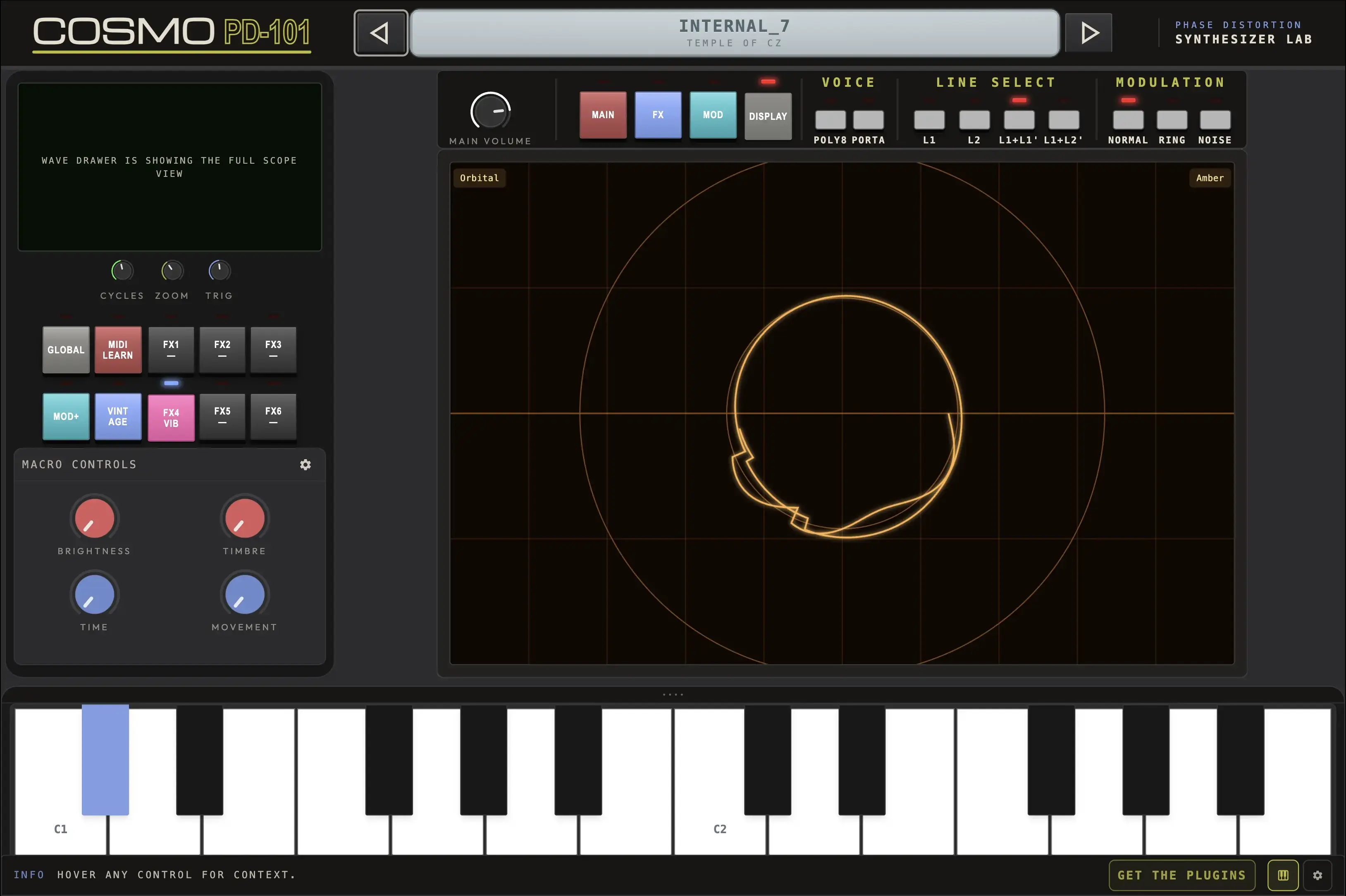Click the TIME macro knob
The height and width of the screenshot is (896, 1346).
(x=94, y=594)
